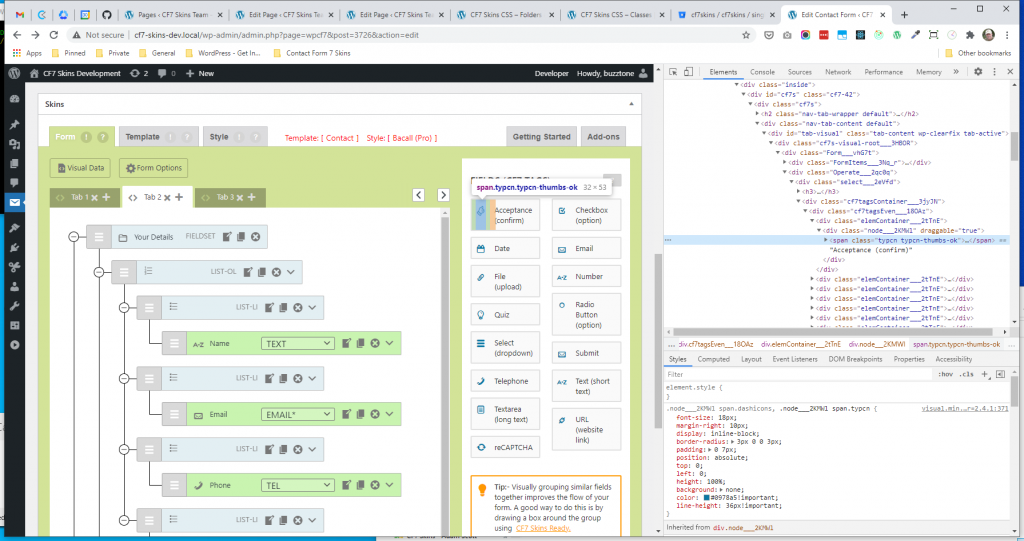Click the Getting Started button
The width and height of the screenshot is (1024, 541).
542,136
